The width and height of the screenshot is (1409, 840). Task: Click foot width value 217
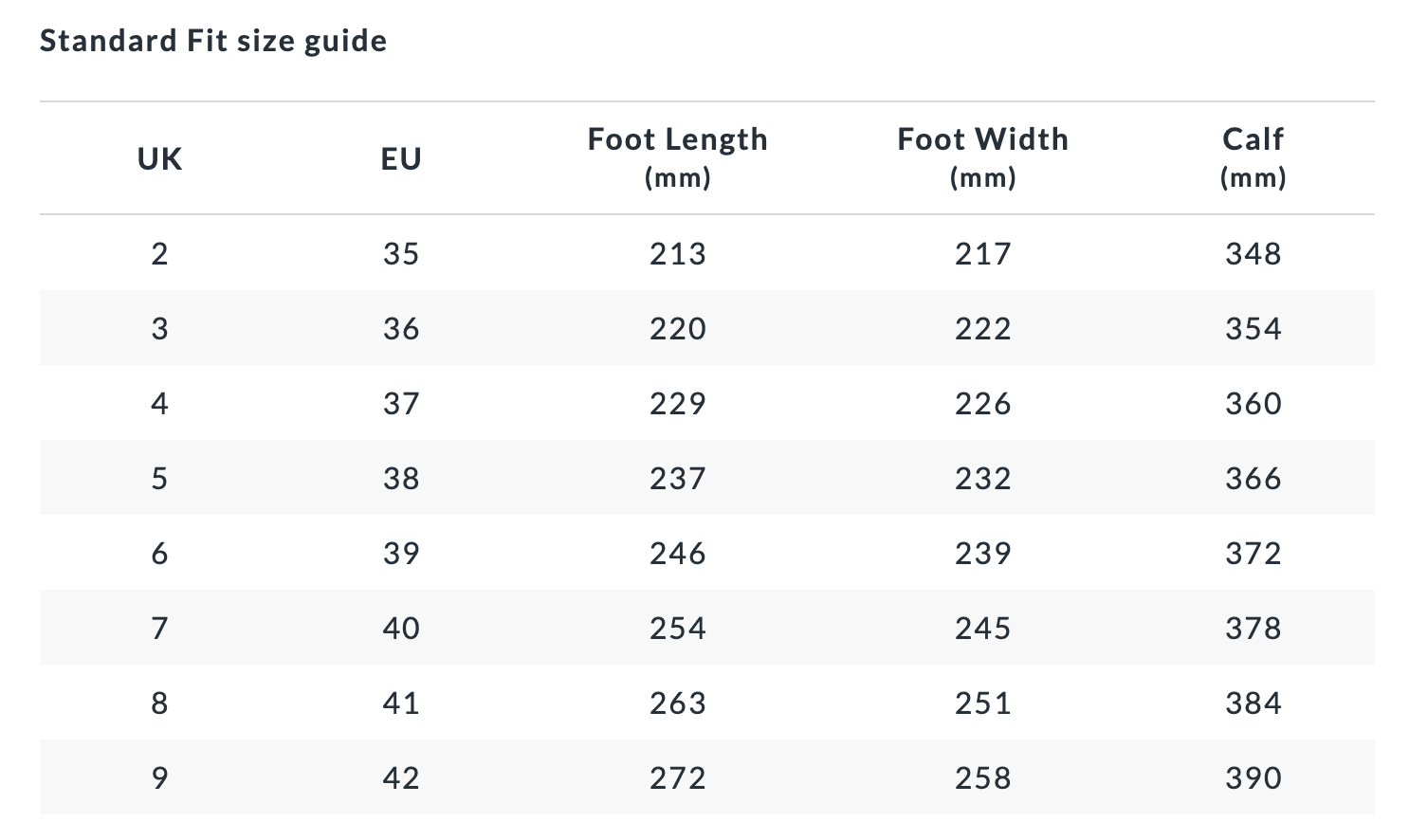pyautogui.click(x=982, y=253)
